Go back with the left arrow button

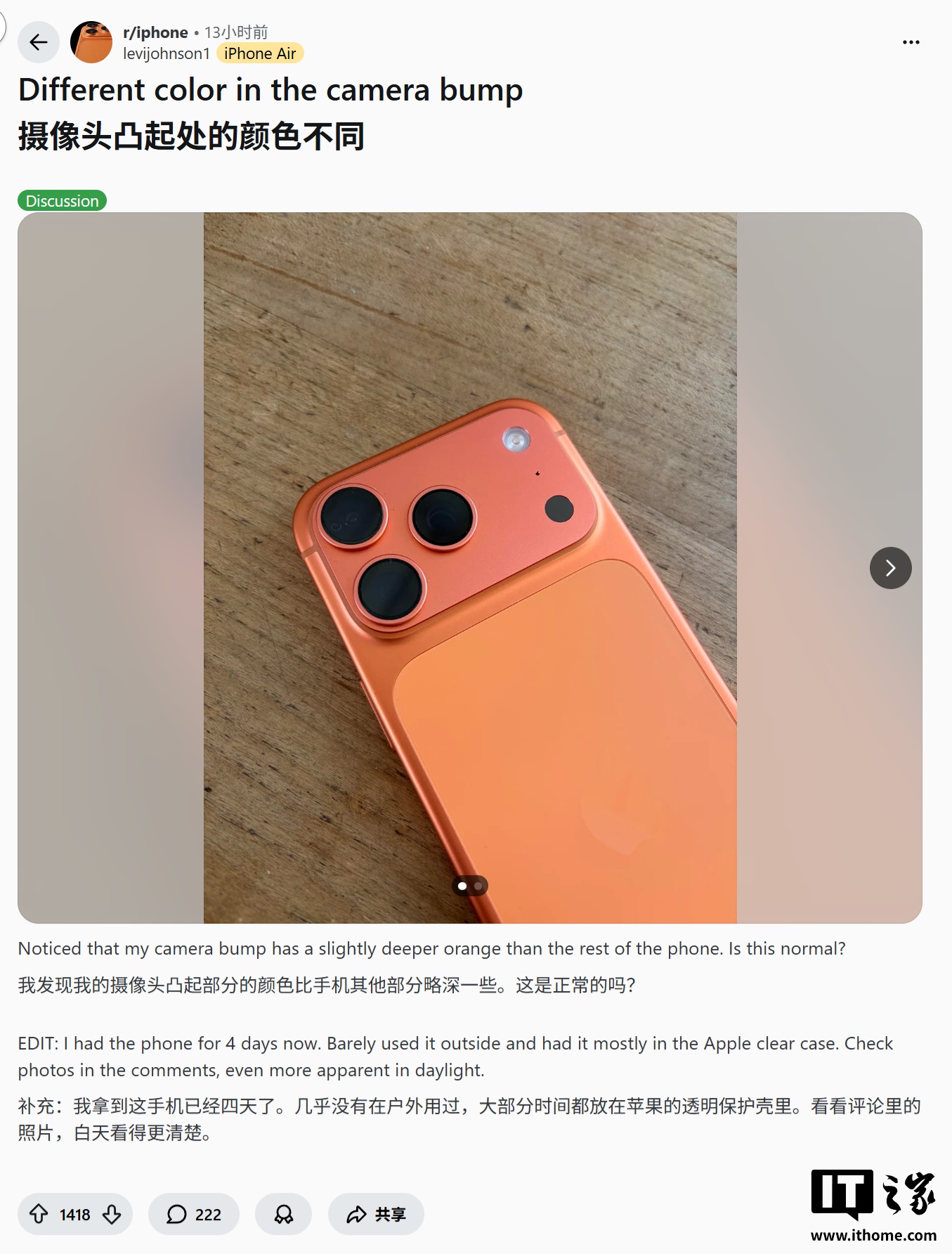[39, 42]
